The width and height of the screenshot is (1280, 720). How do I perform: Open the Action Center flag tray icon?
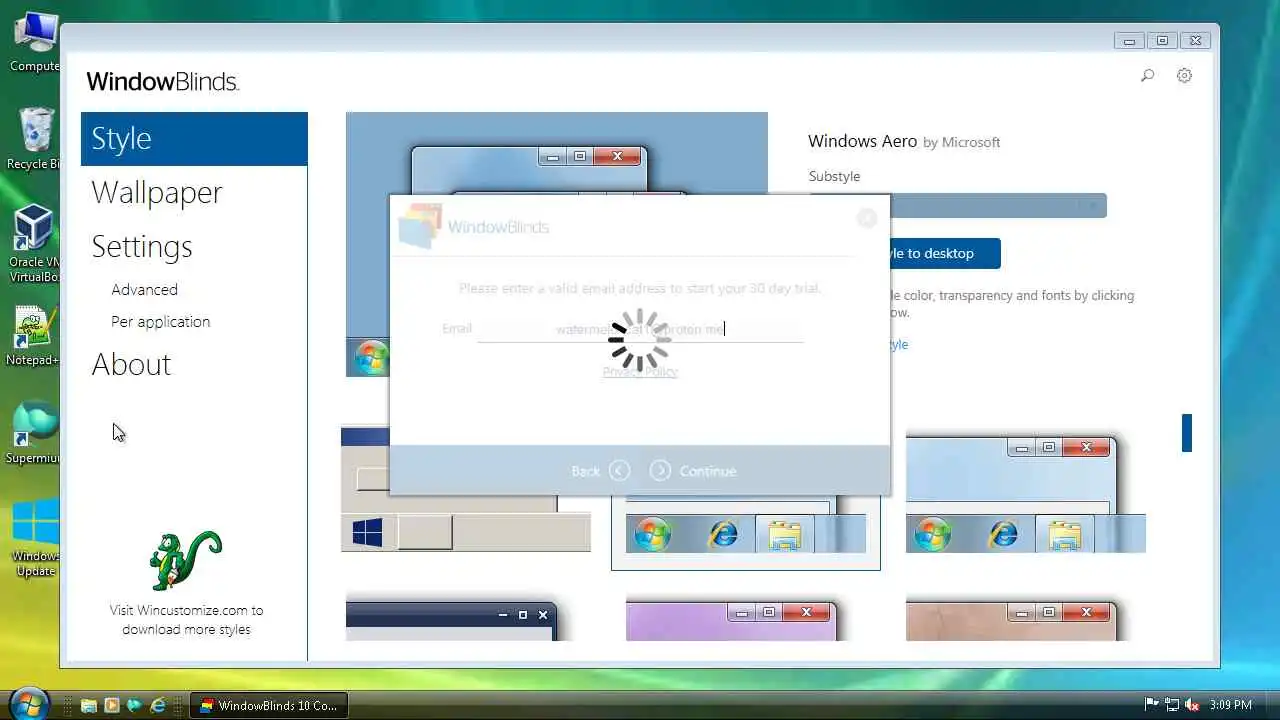tap(1150, 705)
